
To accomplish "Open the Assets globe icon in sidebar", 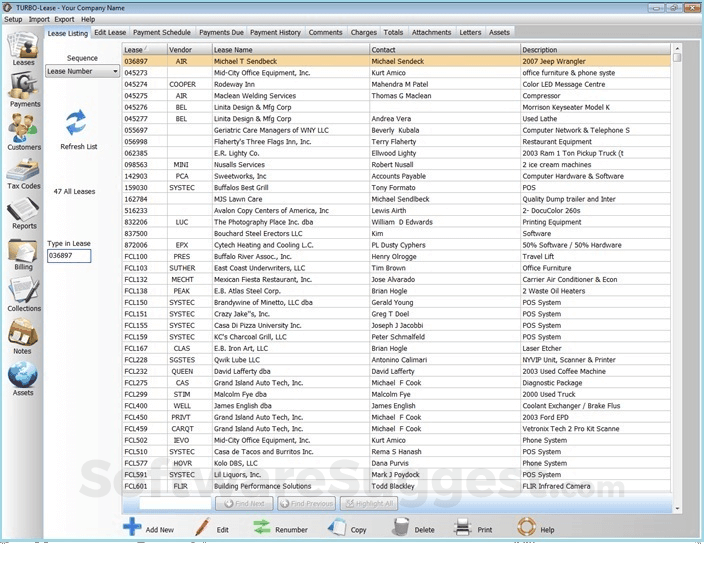I will [22, 378].
